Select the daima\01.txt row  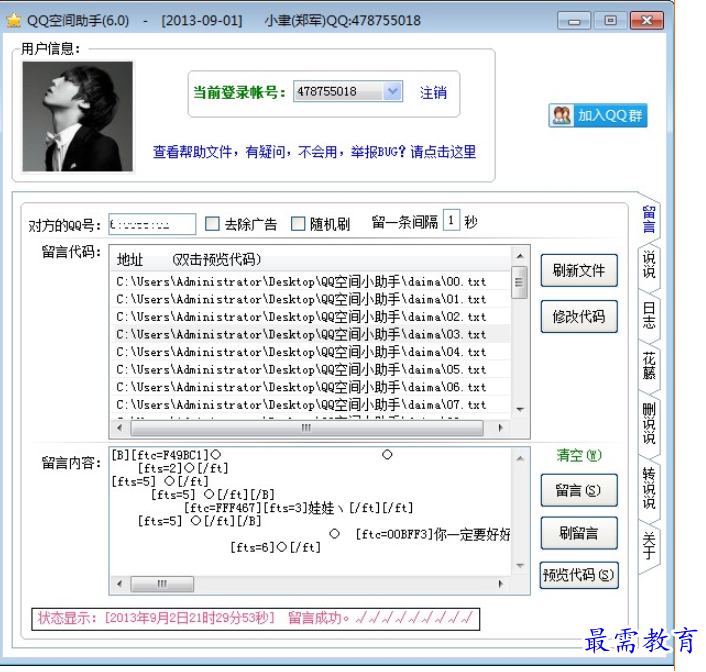tap(310, 300)
